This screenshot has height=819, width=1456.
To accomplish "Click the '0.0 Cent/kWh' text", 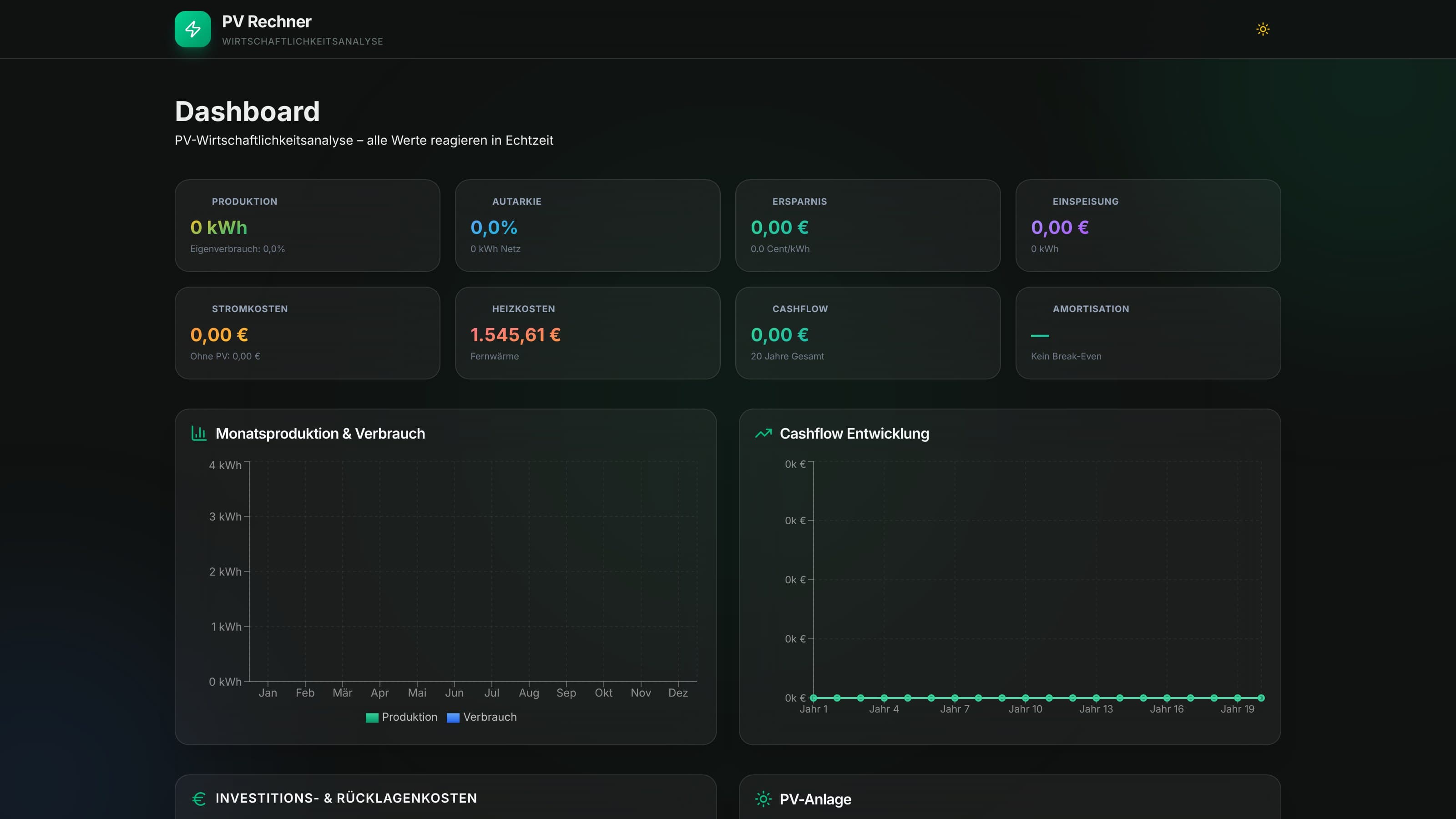I will (x=779, y=249).
